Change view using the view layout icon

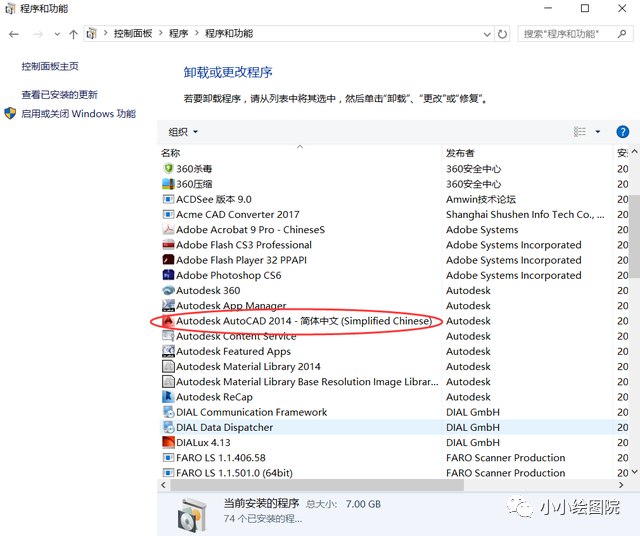click(580, 131)
